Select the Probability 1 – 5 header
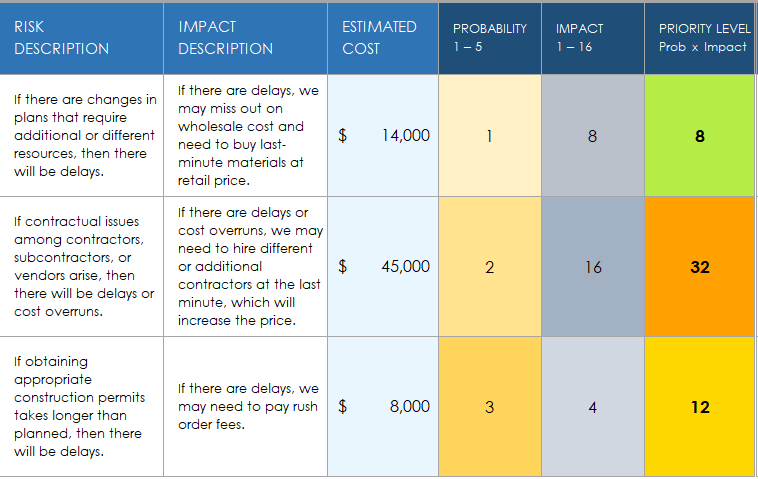The height and width of the screenshot is (479, 758). (490, 38)
